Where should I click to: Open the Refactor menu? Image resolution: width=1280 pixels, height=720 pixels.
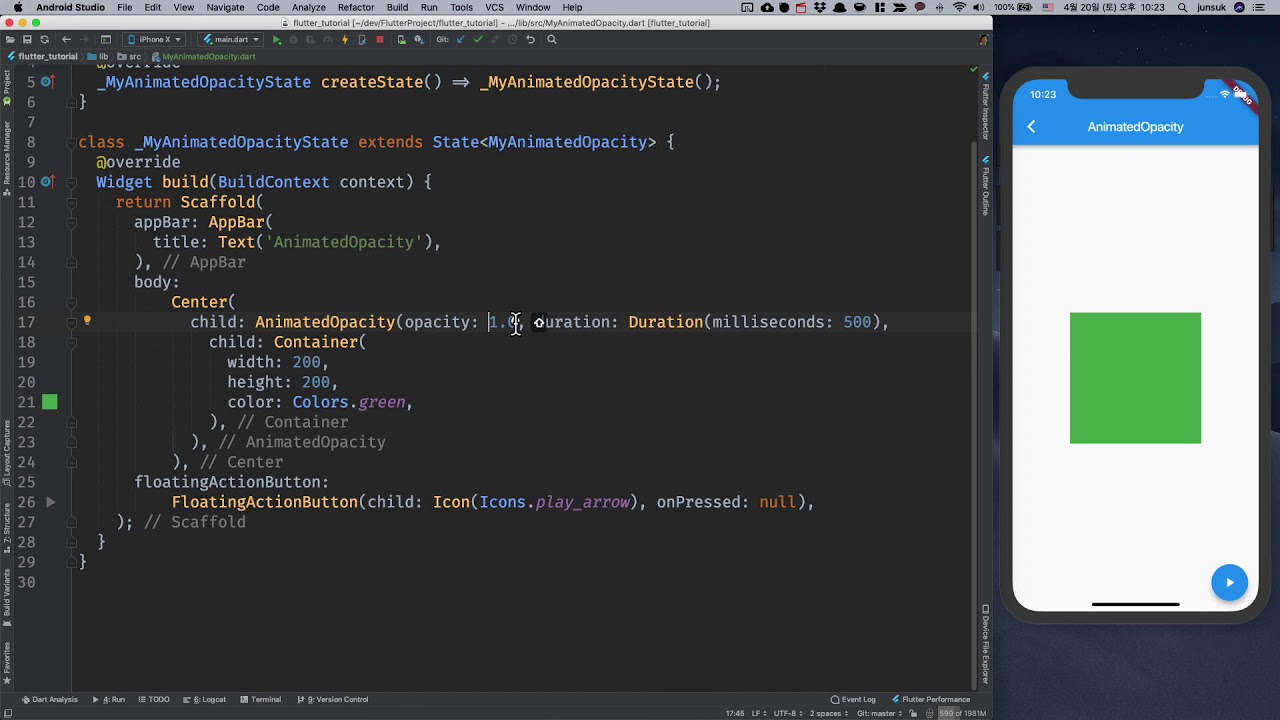coord(356,7)
